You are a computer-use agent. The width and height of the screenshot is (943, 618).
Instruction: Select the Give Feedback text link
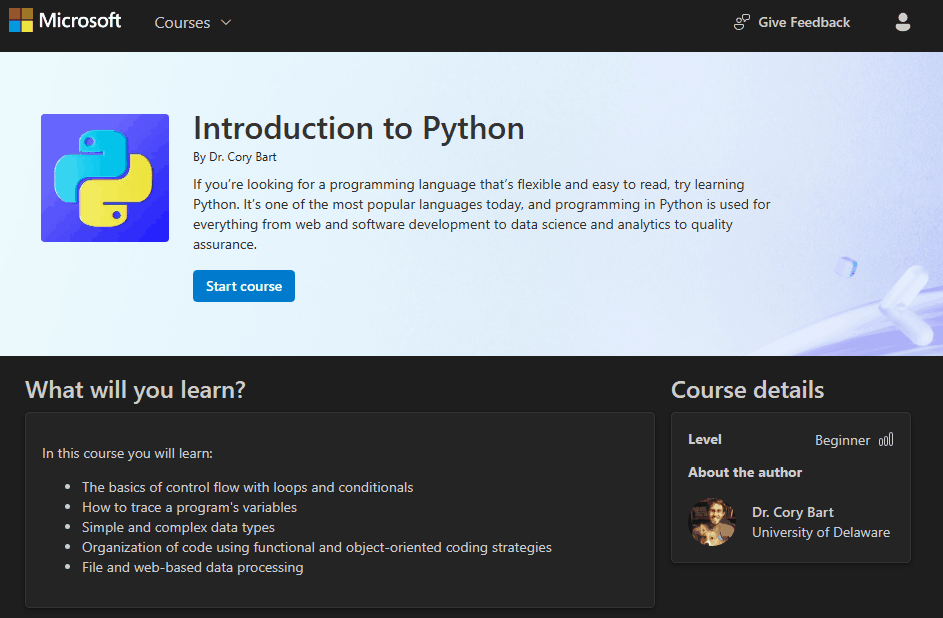click(x=804, y=22)
